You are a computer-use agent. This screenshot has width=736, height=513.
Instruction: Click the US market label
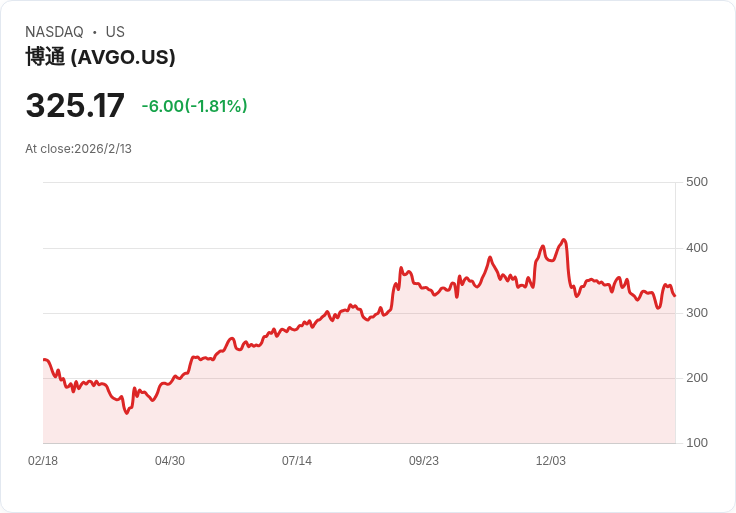[x=115, y=32]
